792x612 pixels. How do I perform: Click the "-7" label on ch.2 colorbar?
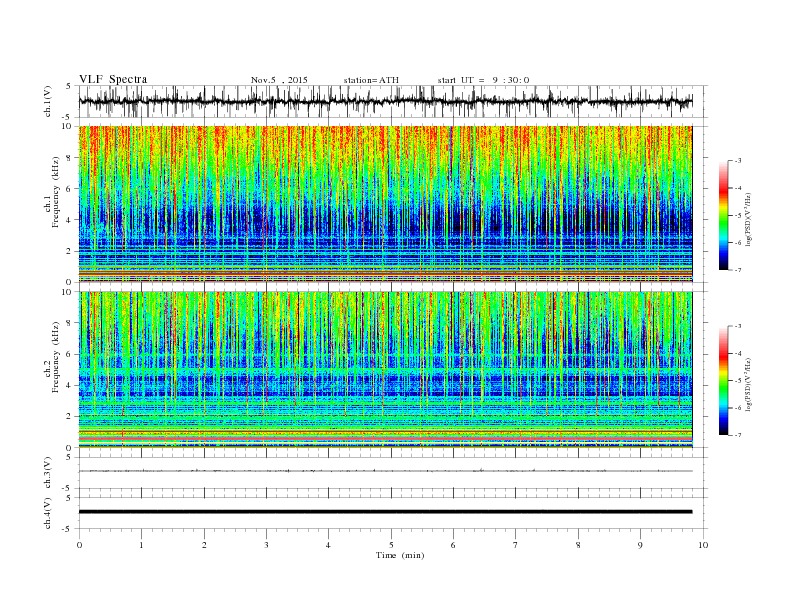coord(737,435)
